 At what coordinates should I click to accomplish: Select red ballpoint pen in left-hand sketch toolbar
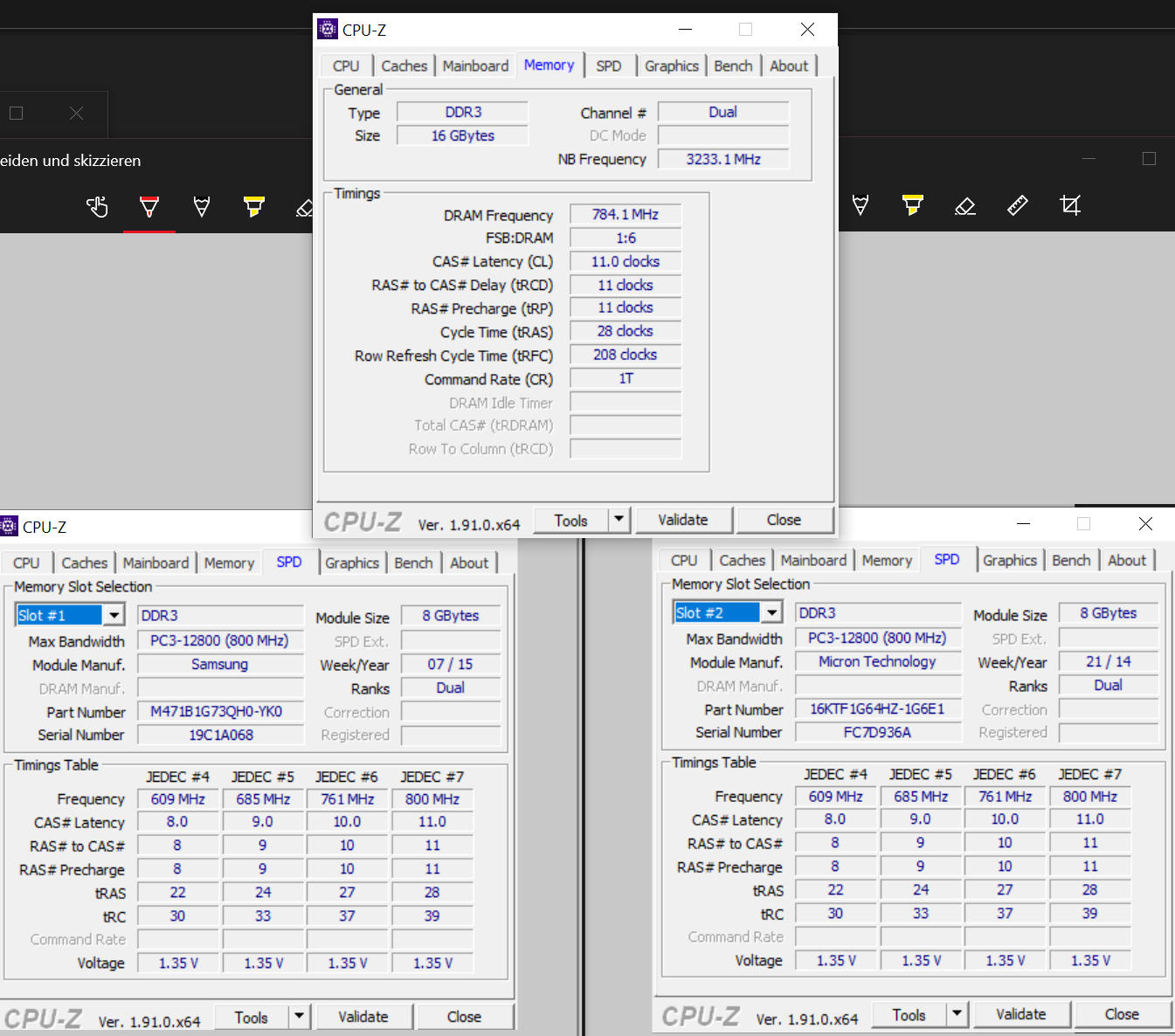click(149, 206)
